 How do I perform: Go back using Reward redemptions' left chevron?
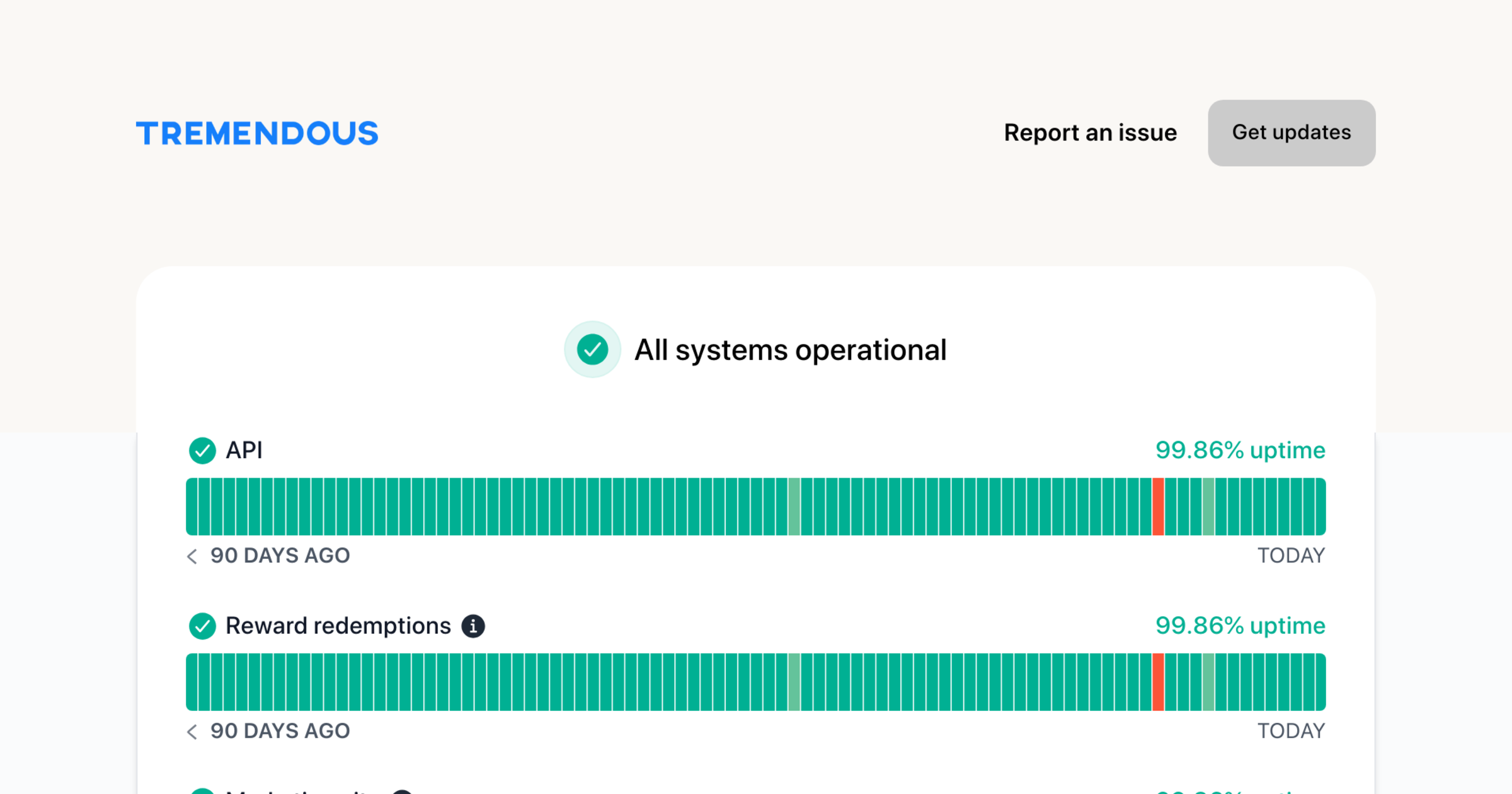192,731
